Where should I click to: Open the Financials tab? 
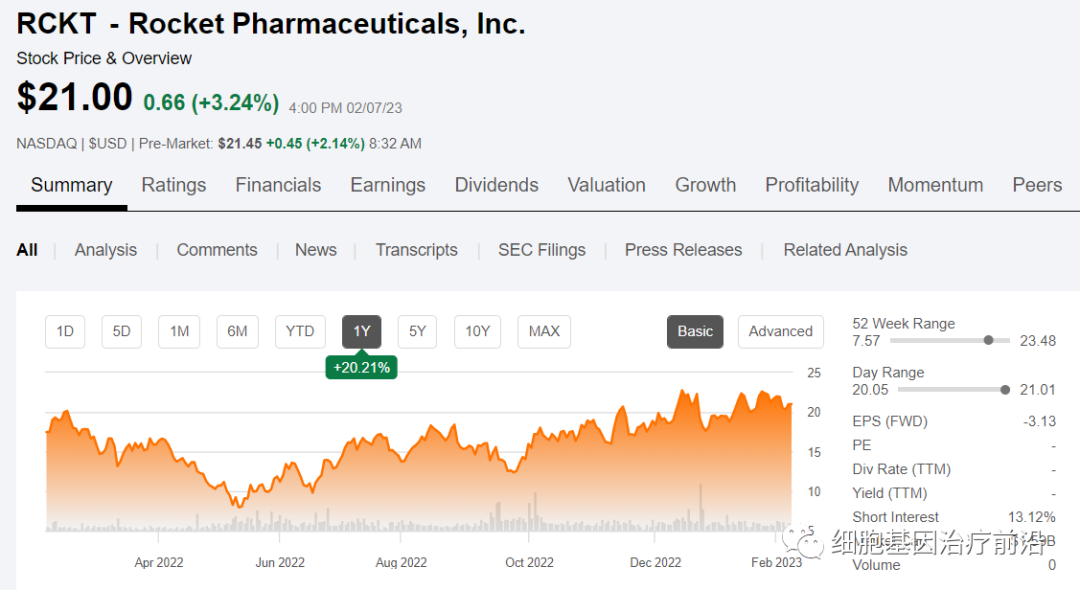coord(278,185)
